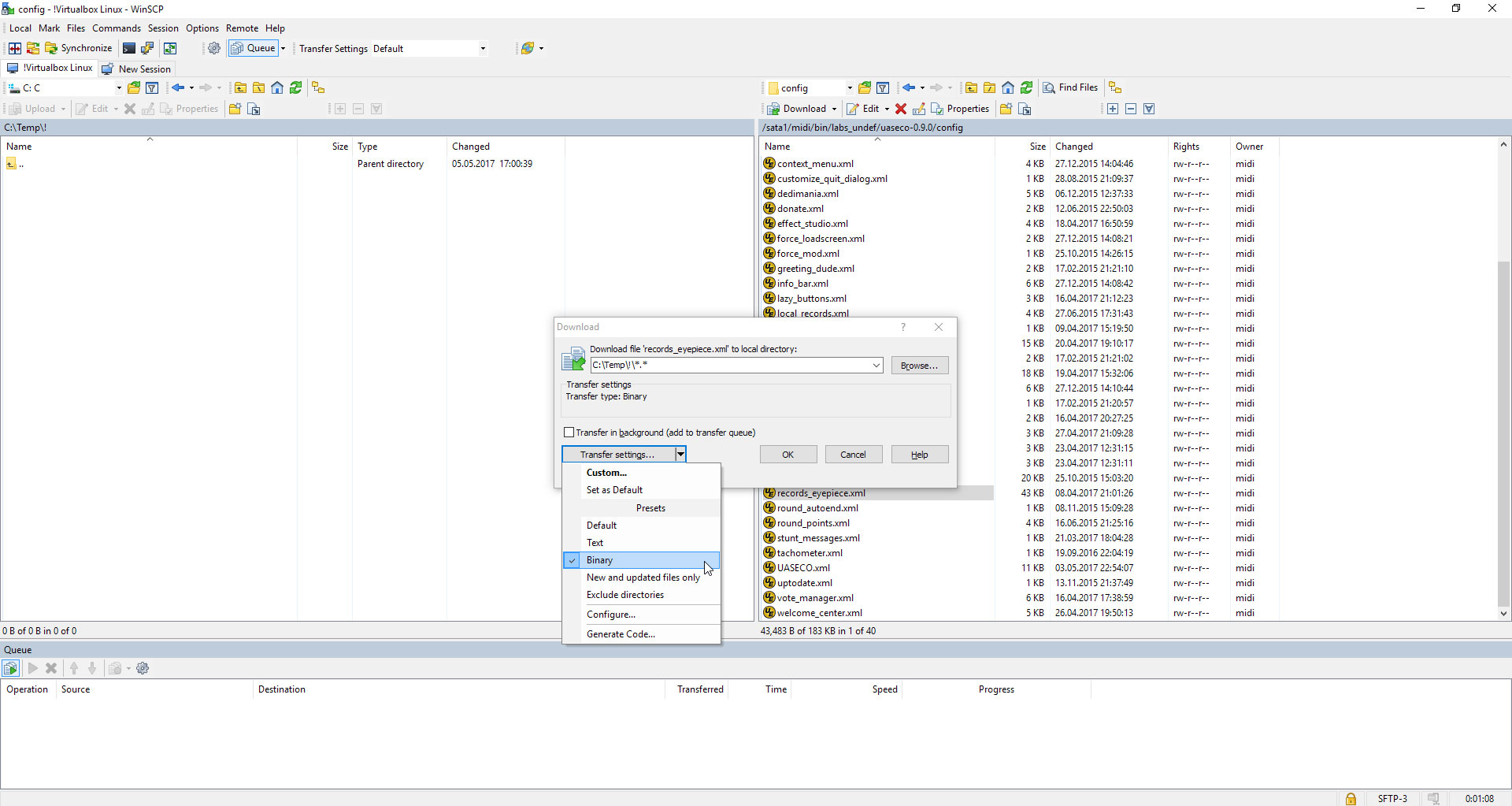This screenshot has height=806, width=1512.
Task: Open the Commands menu
Action: point(117,28)
